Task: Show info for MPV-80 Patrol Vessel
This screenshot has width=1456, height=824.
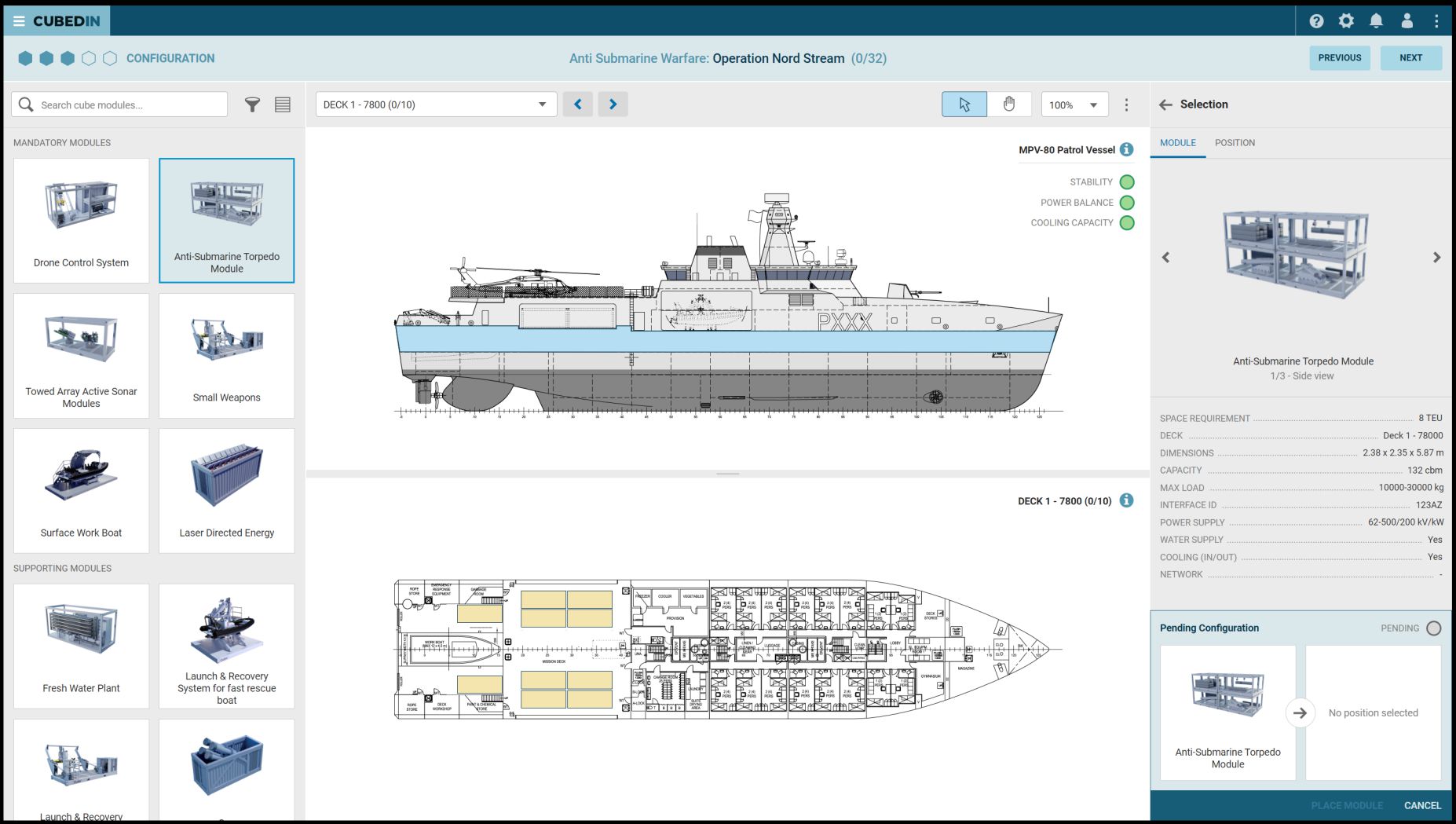Action: click(x=1127, y=149)
